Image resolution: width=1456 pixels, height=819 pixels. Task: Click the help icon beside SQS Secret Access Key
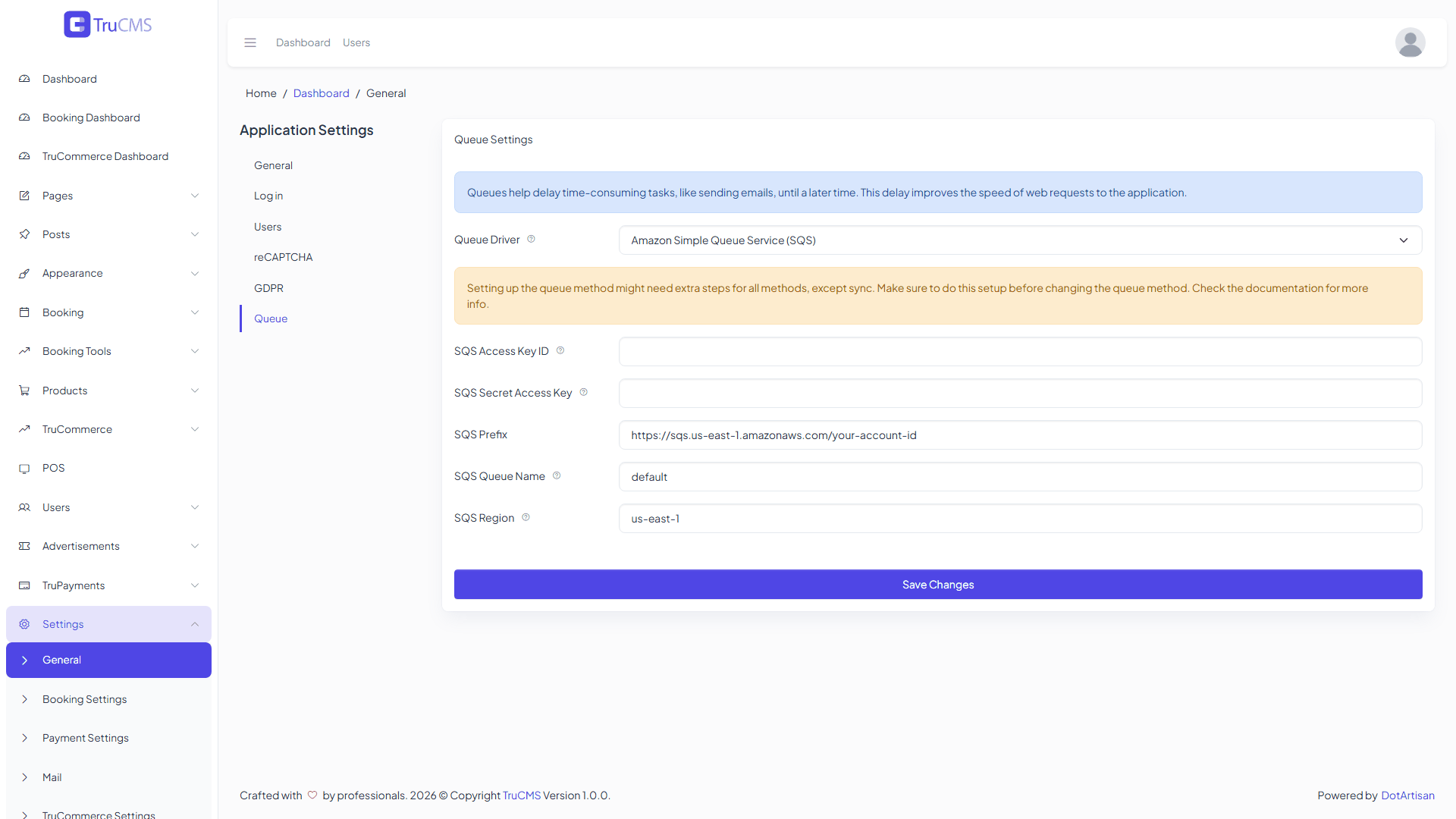(x=584, y=392)
